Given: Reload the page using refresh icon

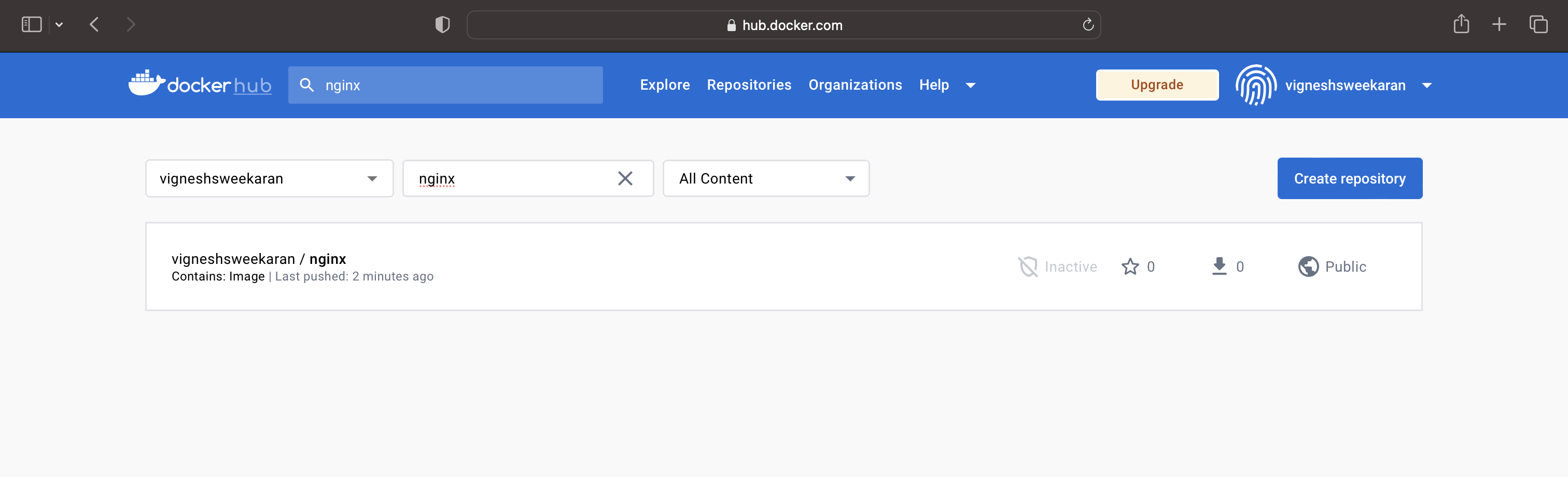Looking at the screenshot, I should click(x=1088, y=24).
